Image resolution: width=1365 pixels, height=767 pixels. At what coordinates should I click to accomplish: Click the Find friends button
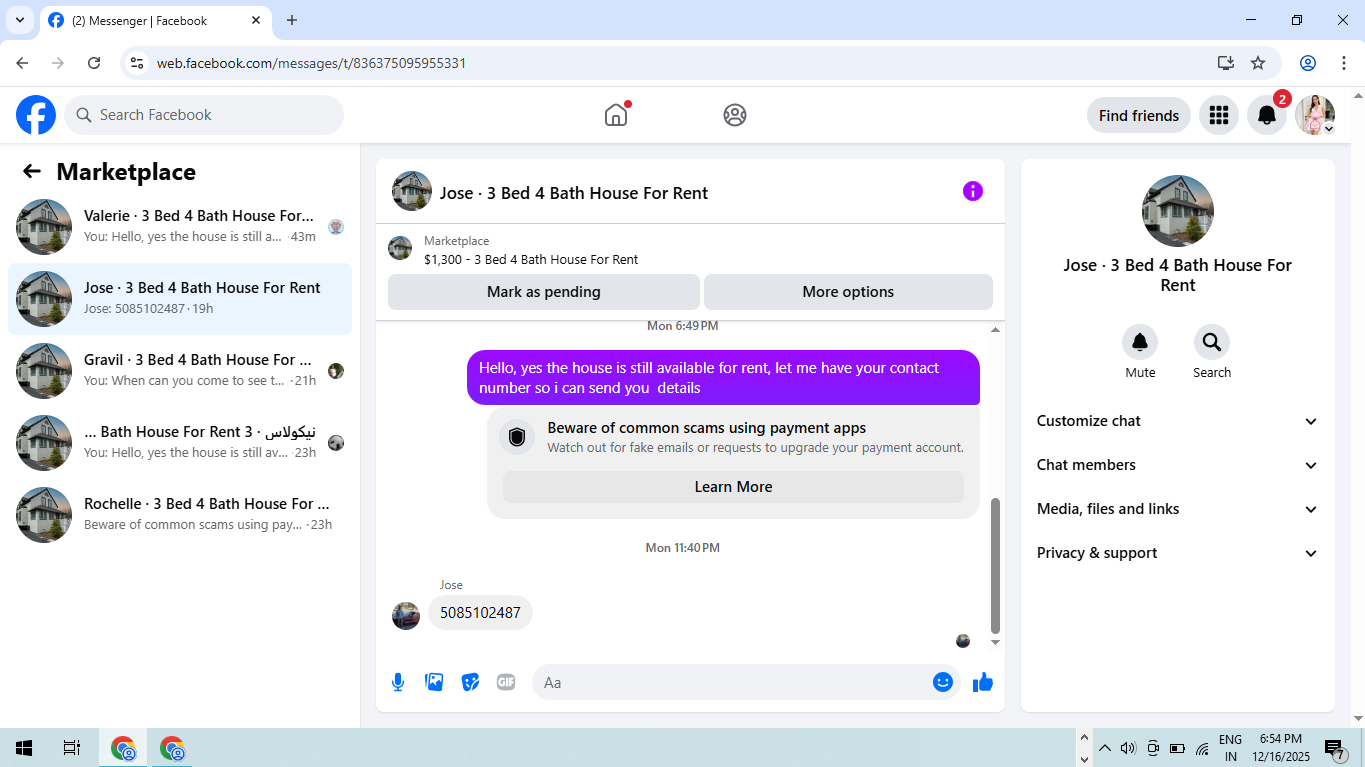[1139, 115]
